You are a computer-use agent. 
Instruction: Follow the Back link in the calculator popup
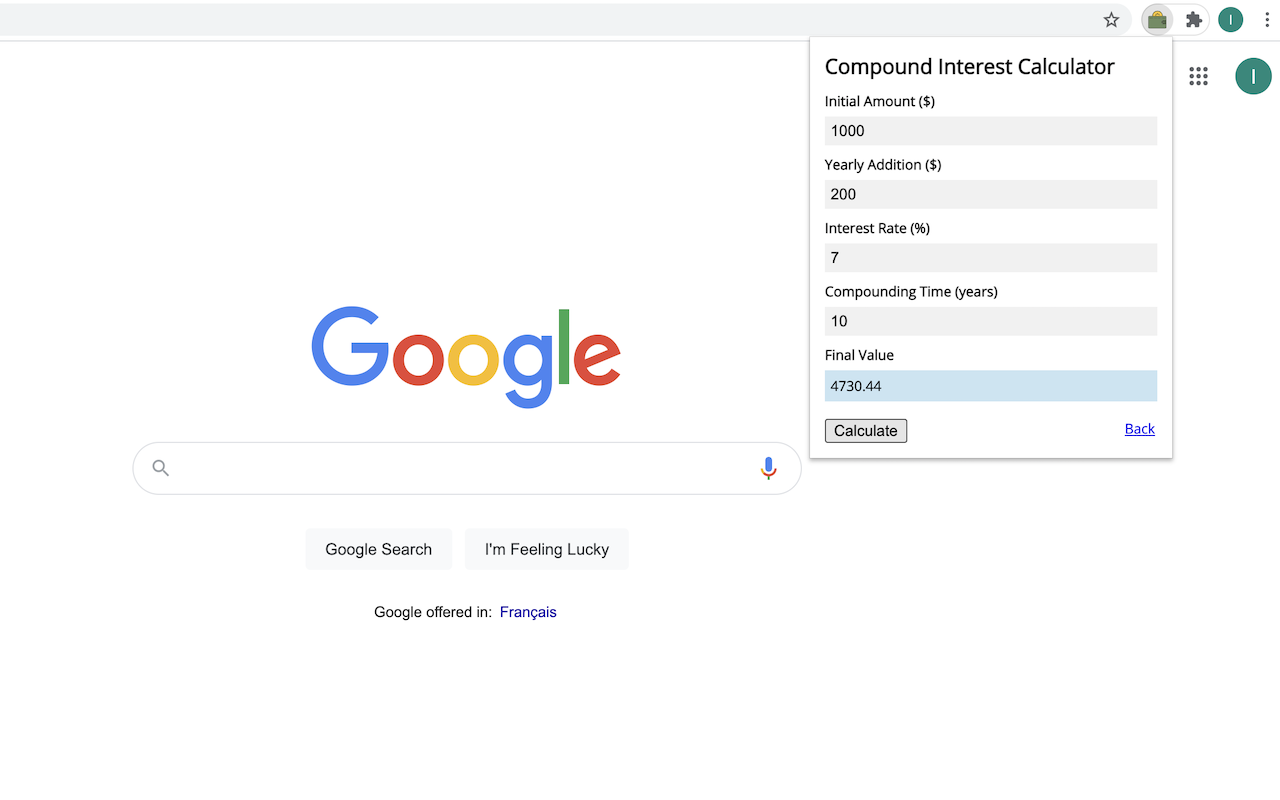tap(1139, 428)
